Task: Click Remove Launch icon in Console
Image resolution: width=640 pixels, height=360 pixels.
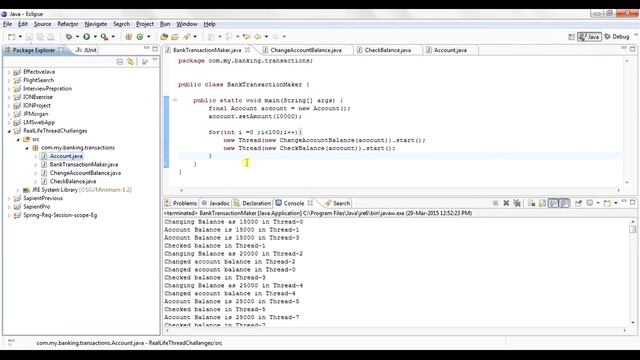Action: (506, 203)
